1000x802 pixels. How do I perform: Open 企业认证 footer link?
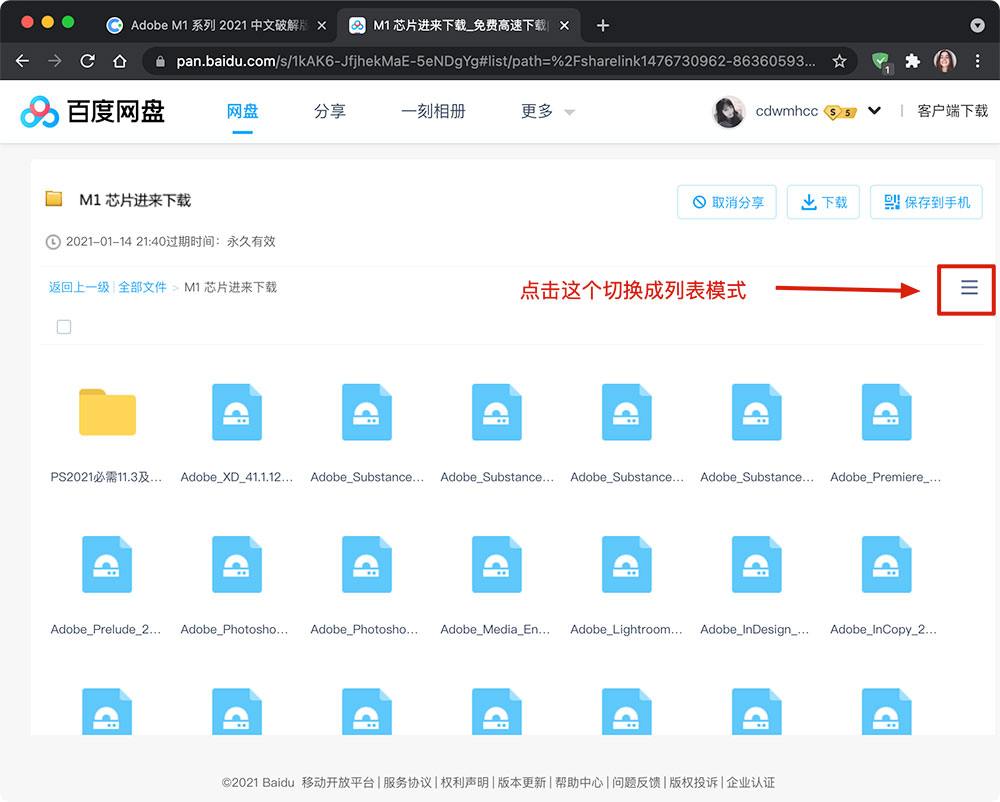click(751, 782)
